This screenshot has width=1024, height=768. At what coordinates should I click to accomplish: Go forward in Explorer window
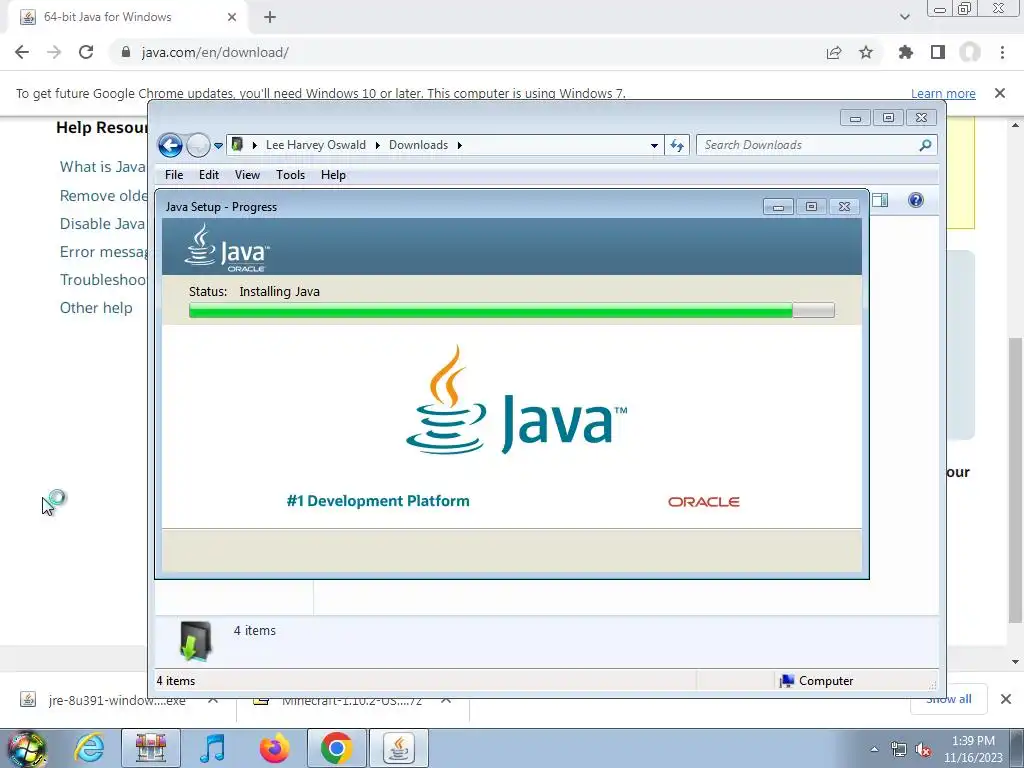pyautogui.click(x=198, y=145)
